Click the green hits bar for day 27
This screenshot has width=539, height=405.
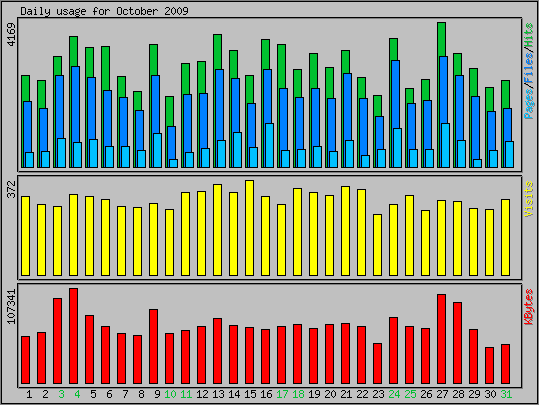coord(441,39)
